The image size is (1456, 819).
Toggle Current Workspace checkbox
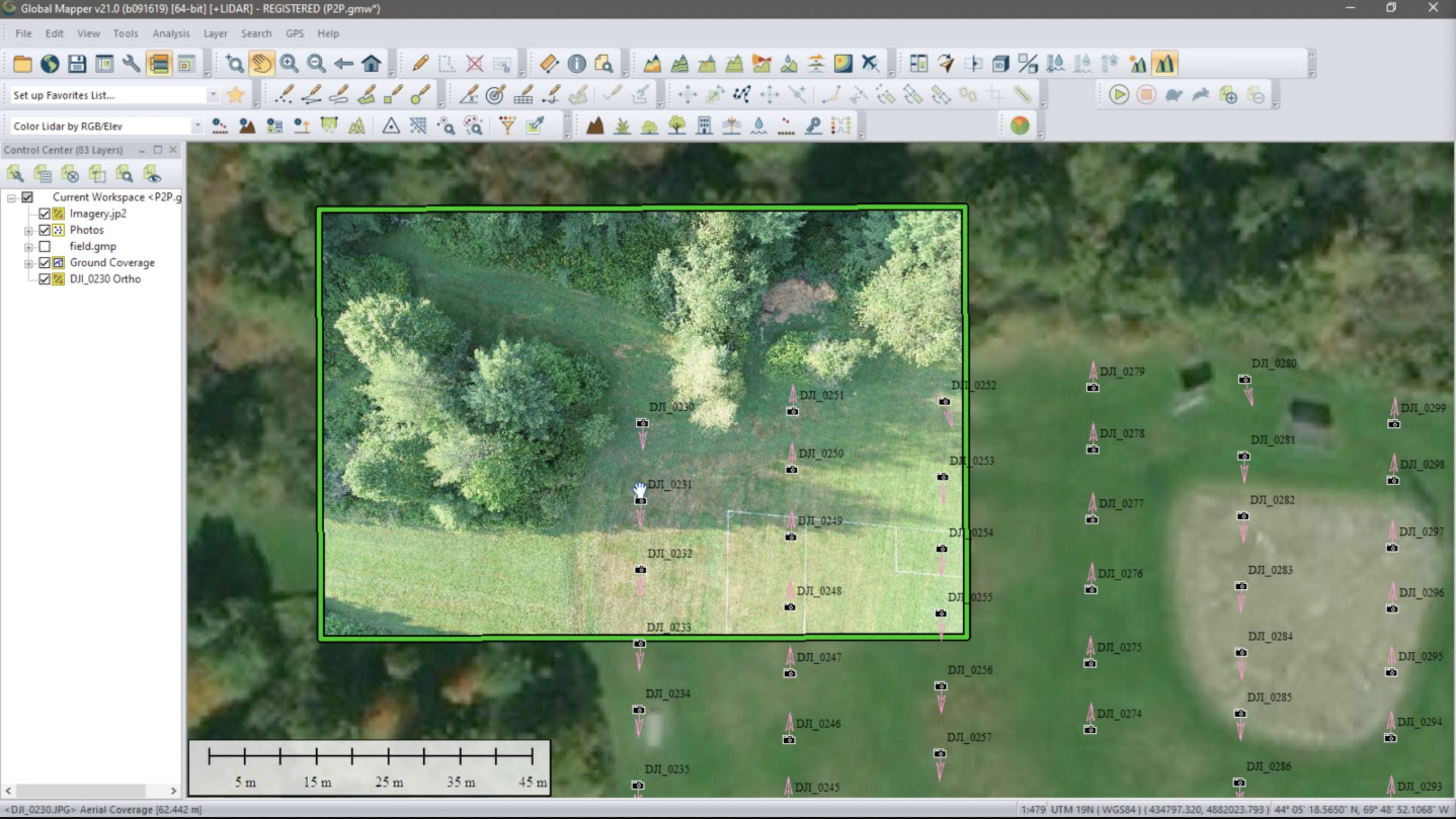tap(27, 197)
